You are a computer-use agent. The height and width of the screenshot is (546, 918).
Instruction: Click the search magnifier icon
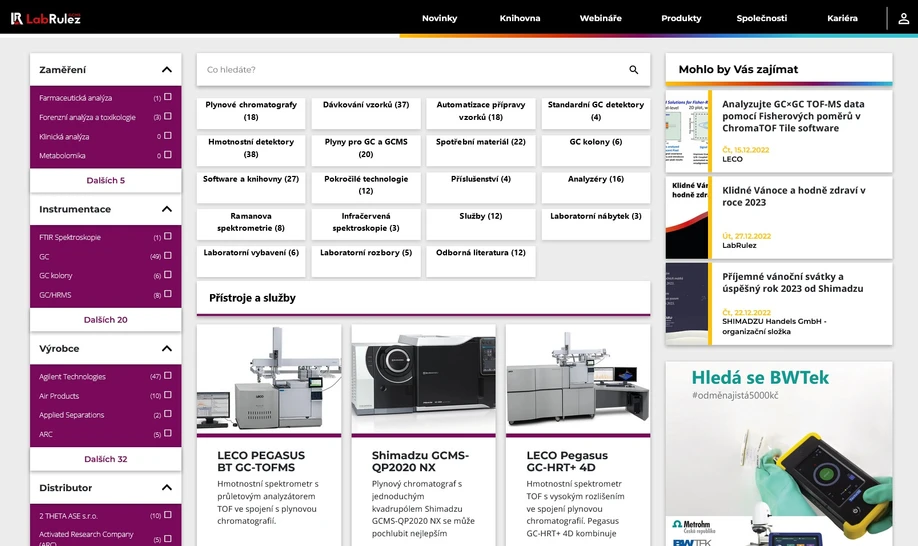[x=633, y=70]
